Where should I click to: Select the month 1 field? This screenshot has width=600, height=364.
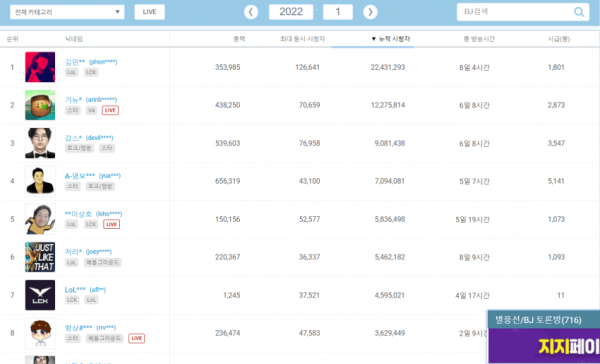[x=338, y=12]
